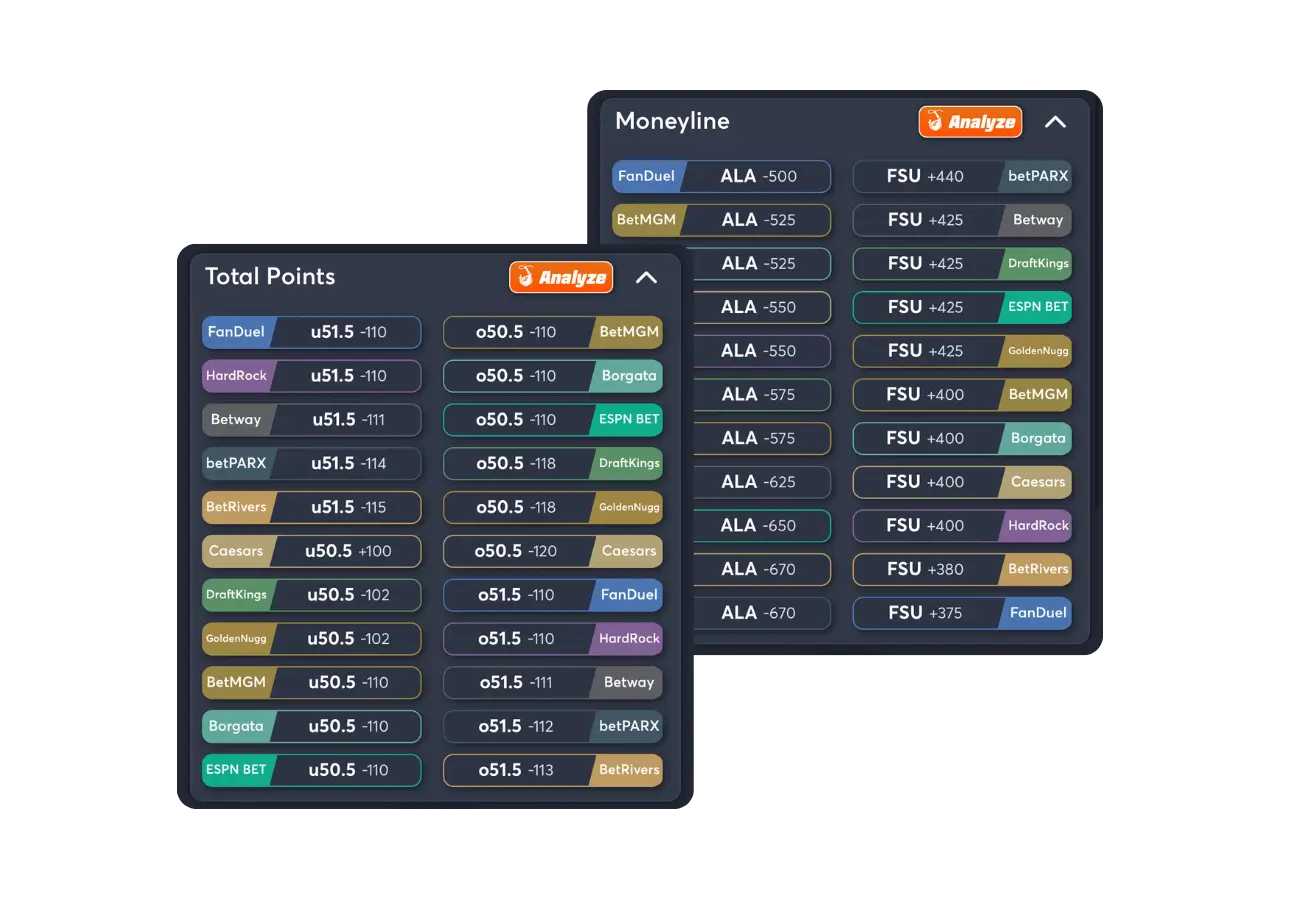
Task: Select betPARX o51.5 -112 bet
Action: 553,726
